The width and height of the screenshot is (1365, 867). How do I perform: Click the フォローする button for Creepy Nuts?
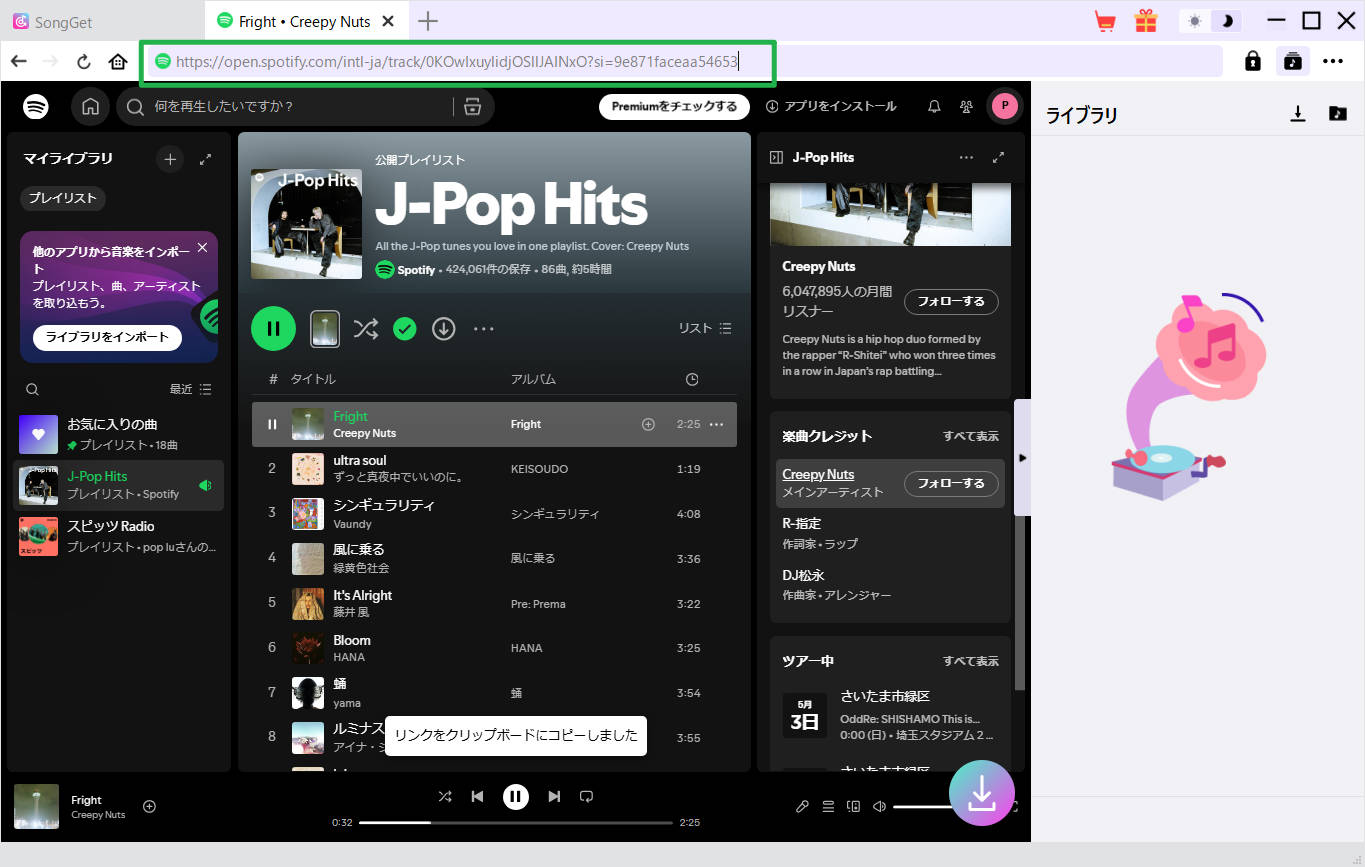950,301
